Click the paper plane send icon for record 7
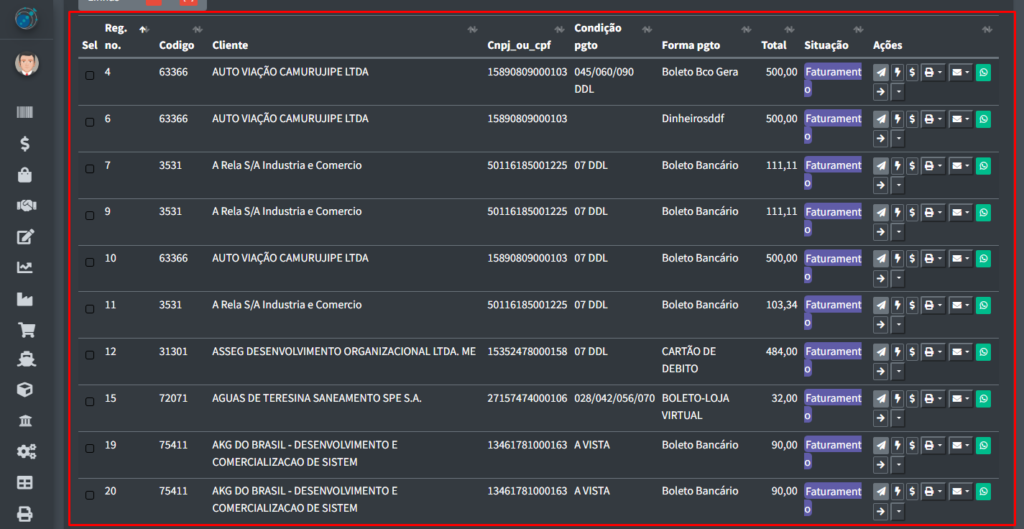Image resolution: width=1024 pixels, height=529 pixels. click(x=880, y=166)
